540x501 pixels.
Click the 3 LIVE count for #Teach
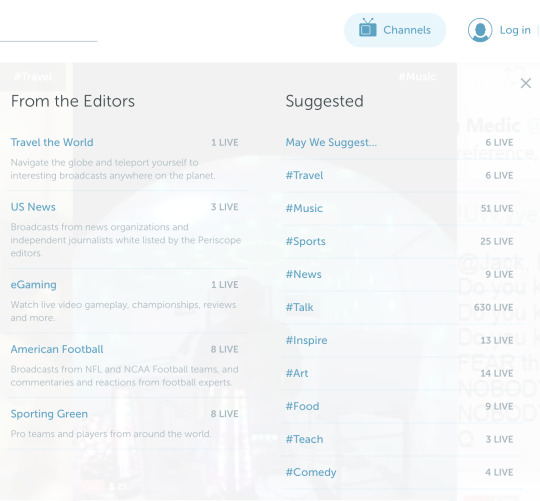point(499,439)
